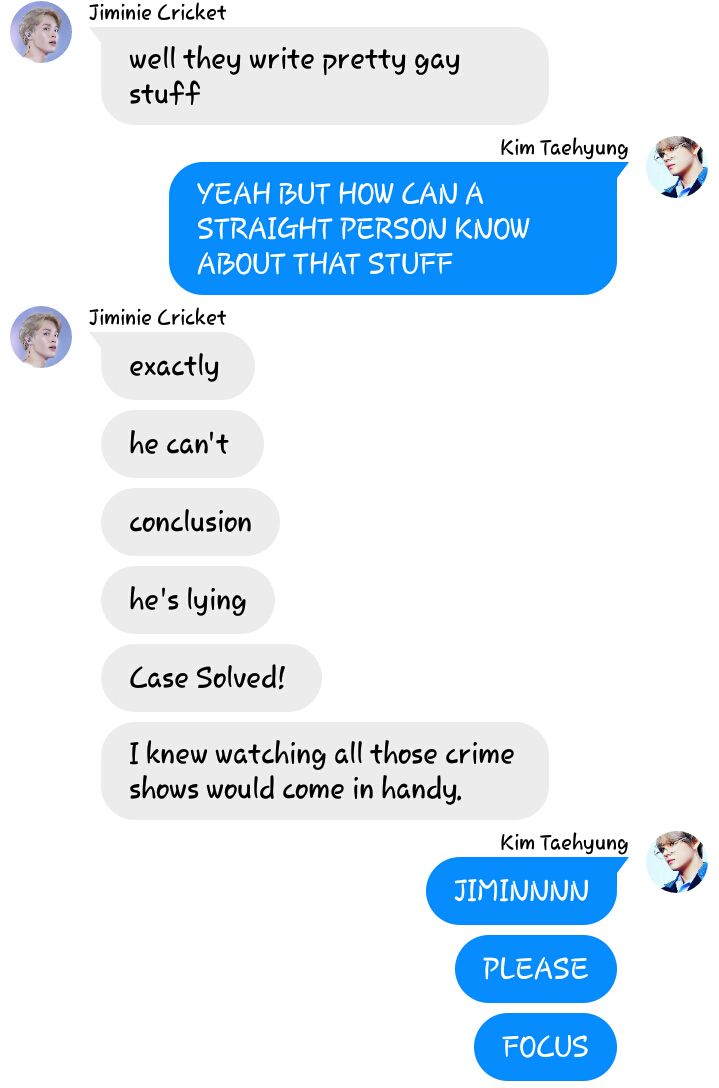Click the 'I knew watching all those crime shows' message
Viewport: 719px width, 1088px height.
[x=325, y=771]
